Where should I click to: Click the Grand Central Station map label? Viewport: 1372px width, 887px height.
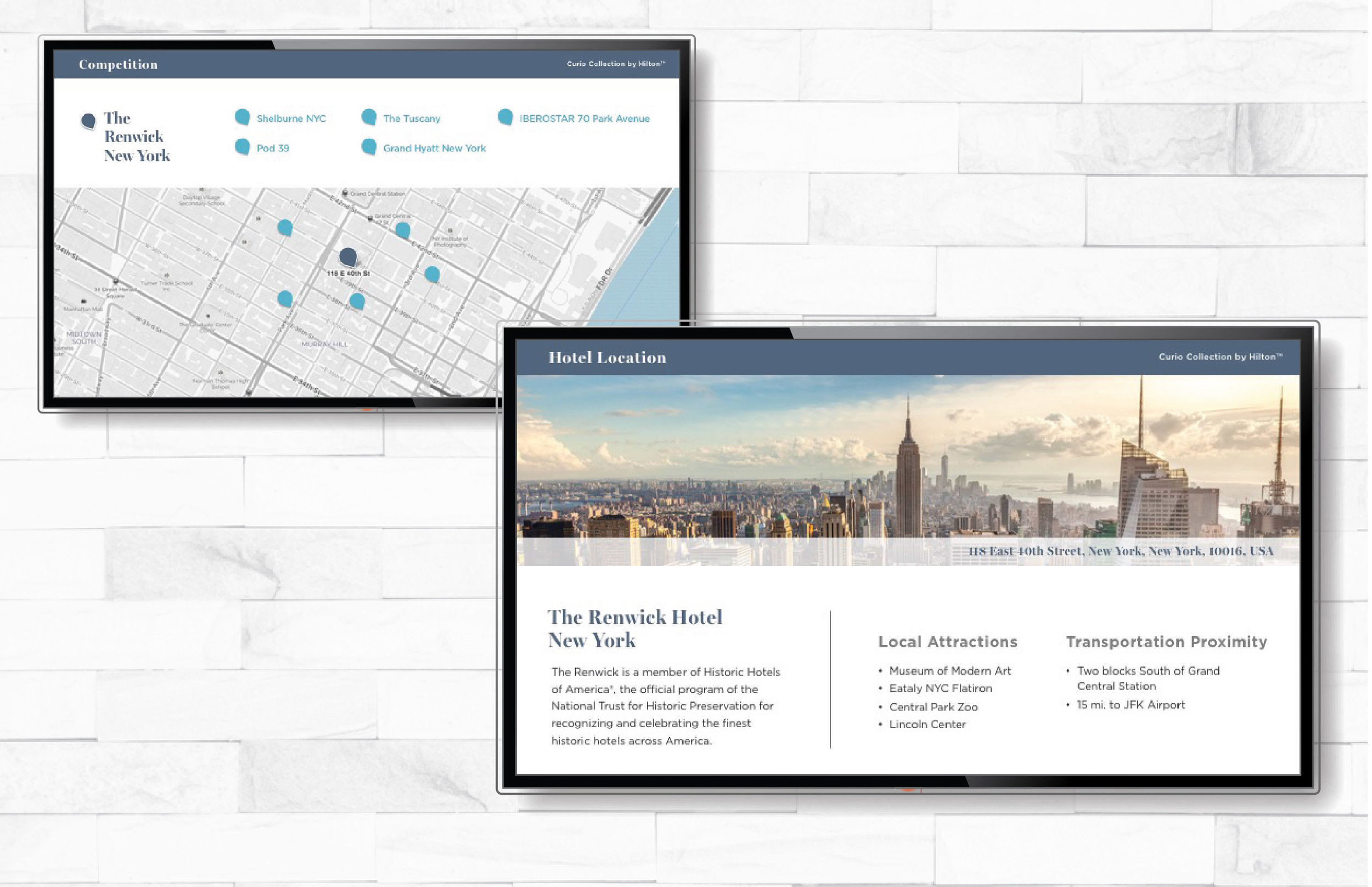[378, 194]
